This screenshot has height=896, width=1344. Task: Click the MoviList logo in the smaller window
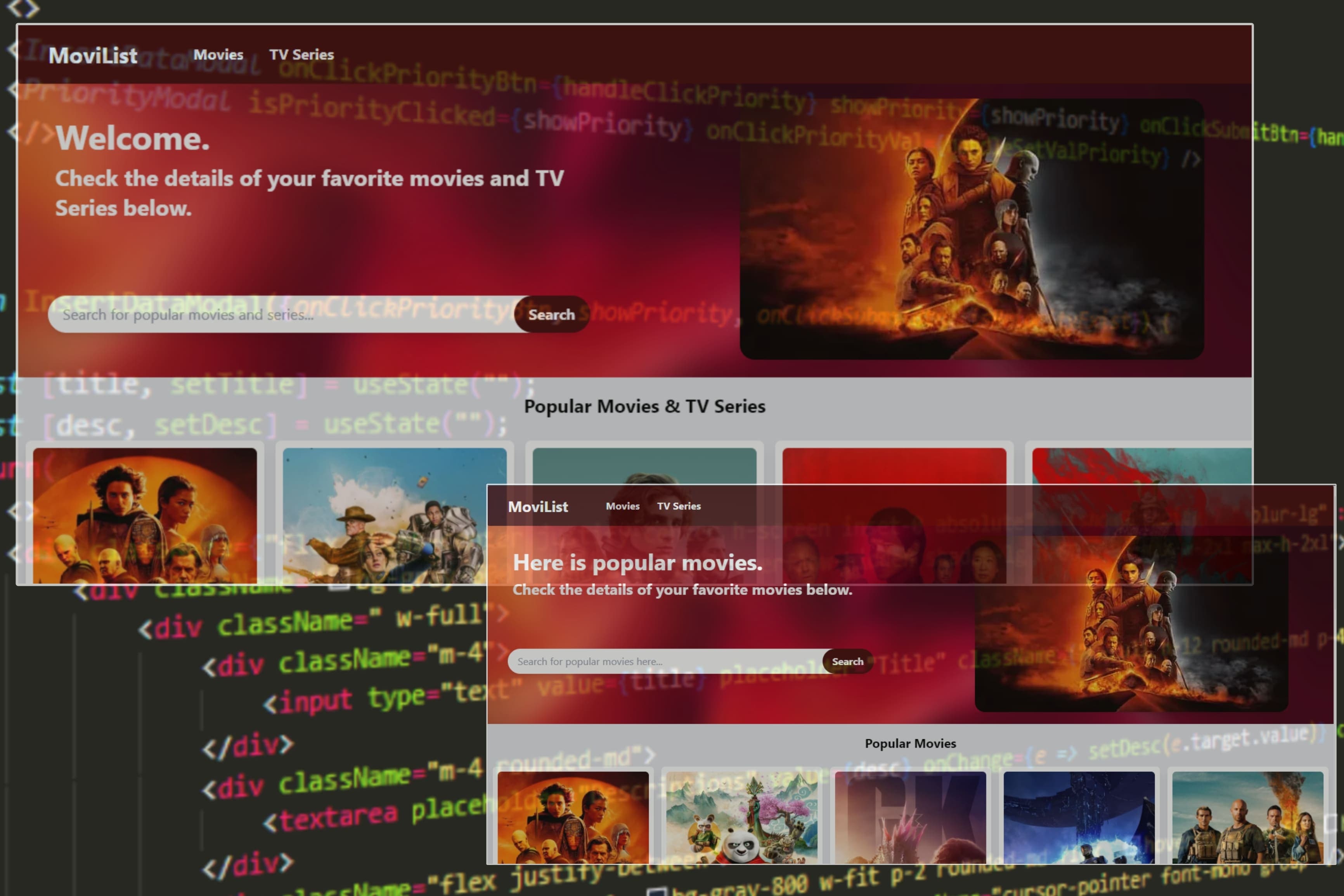click(x=537, y=507)
